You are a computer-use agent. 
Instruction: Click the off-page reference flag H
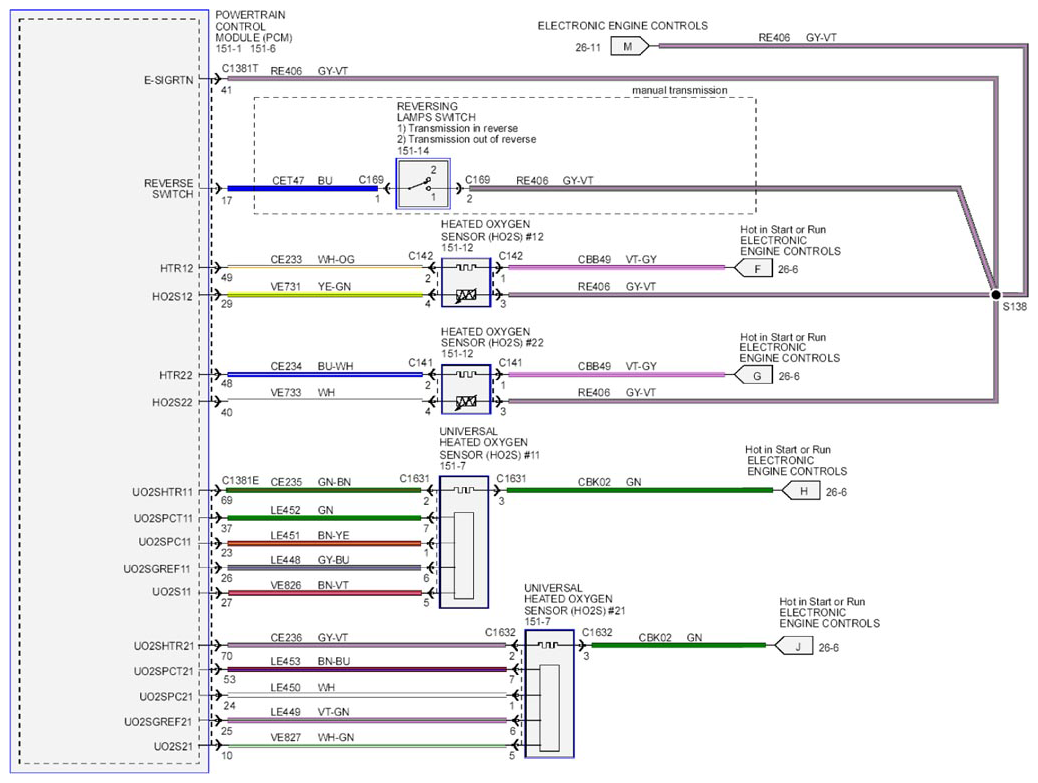tap(801, 491)
